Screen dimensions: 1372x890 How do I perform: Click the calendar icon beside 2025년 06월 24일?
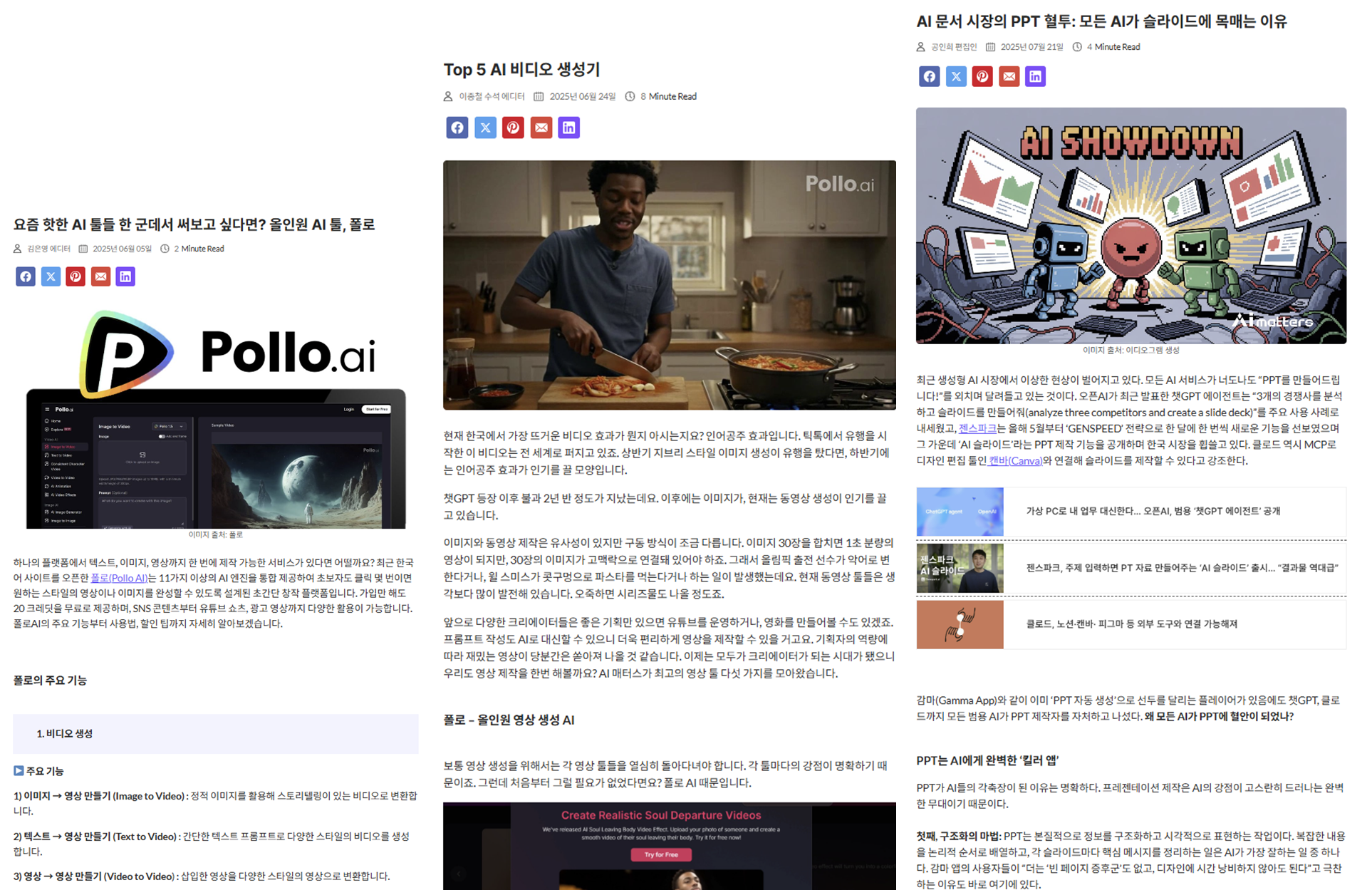click(x=539, y=96)
